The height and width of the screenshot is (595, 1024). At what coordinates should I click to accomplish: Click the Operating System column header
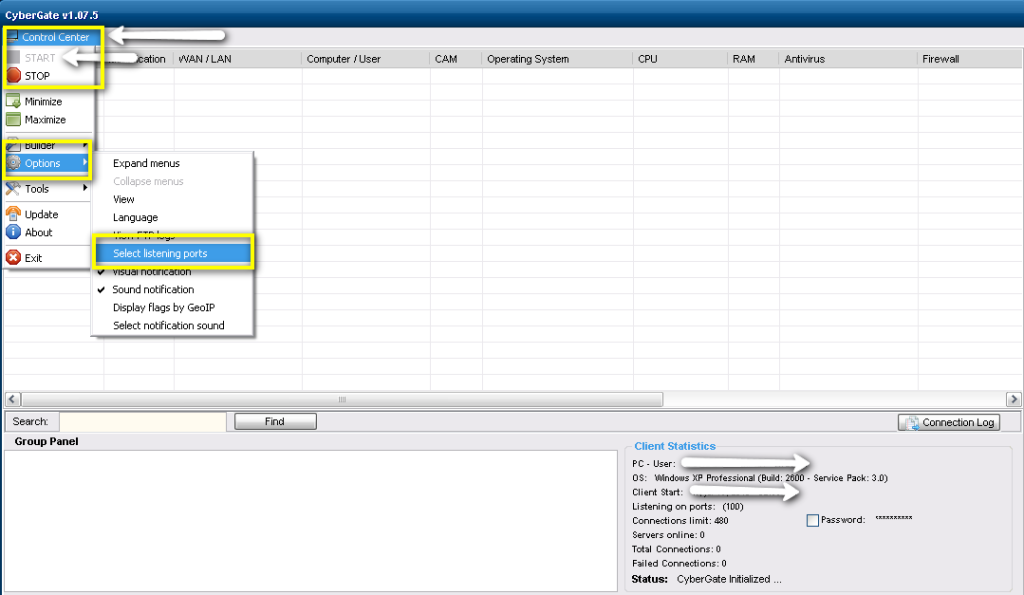pyautogui.click(x=557, y=59)
